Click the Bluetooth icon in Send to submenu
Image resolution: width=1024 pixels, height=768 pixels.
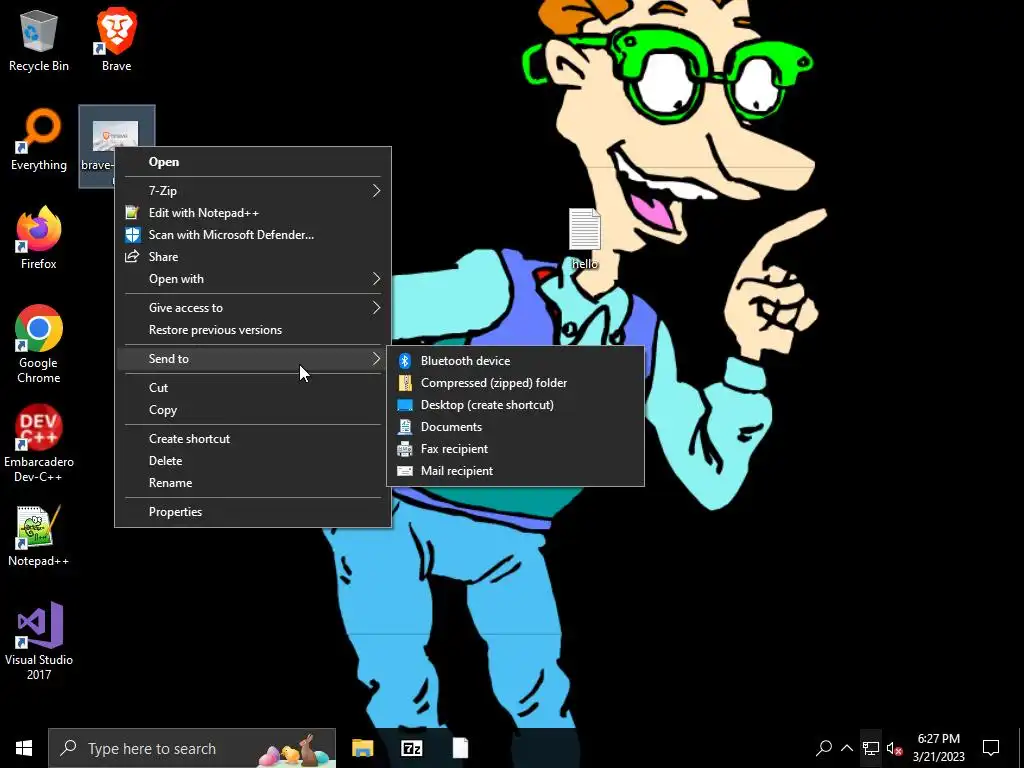click(x=405, y=360)
